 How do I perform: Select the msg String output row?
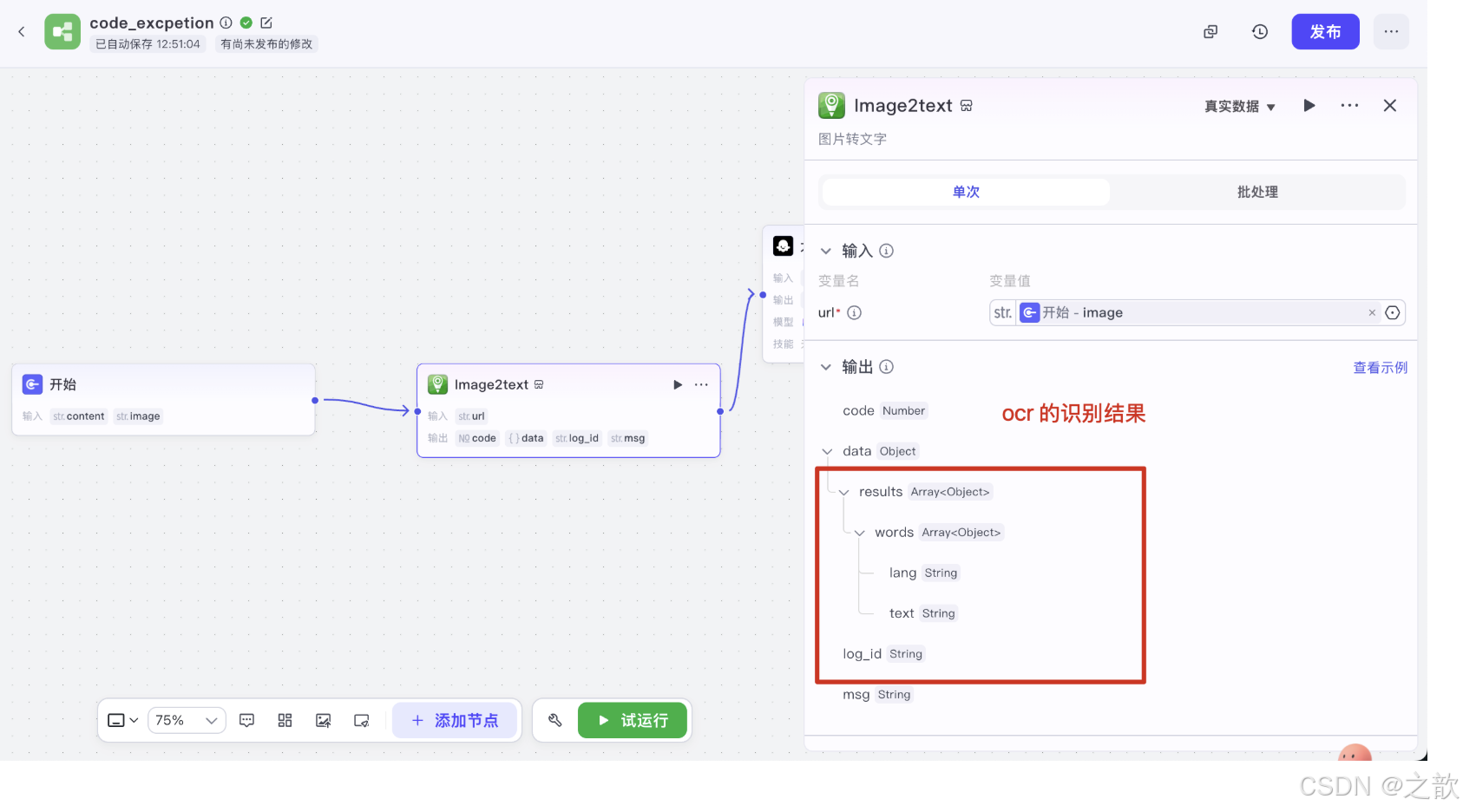pyautogui.click(x=876, y=695)
